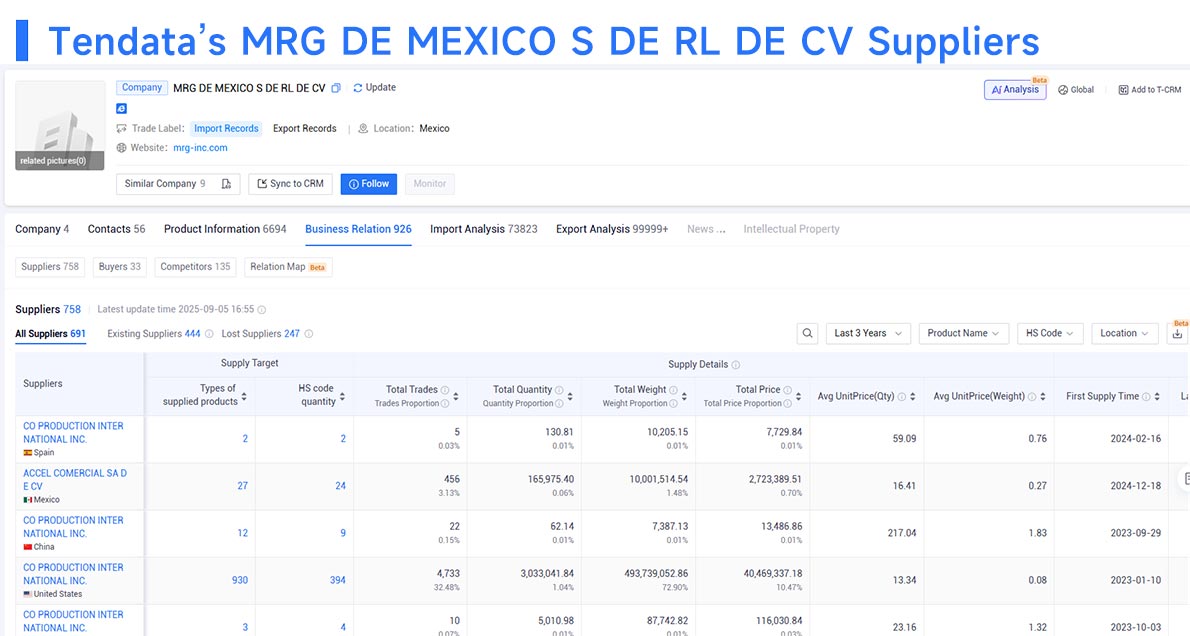1190x636 pixels.
Task: Click the Similar Company 9 button
Action: [178, 184]
